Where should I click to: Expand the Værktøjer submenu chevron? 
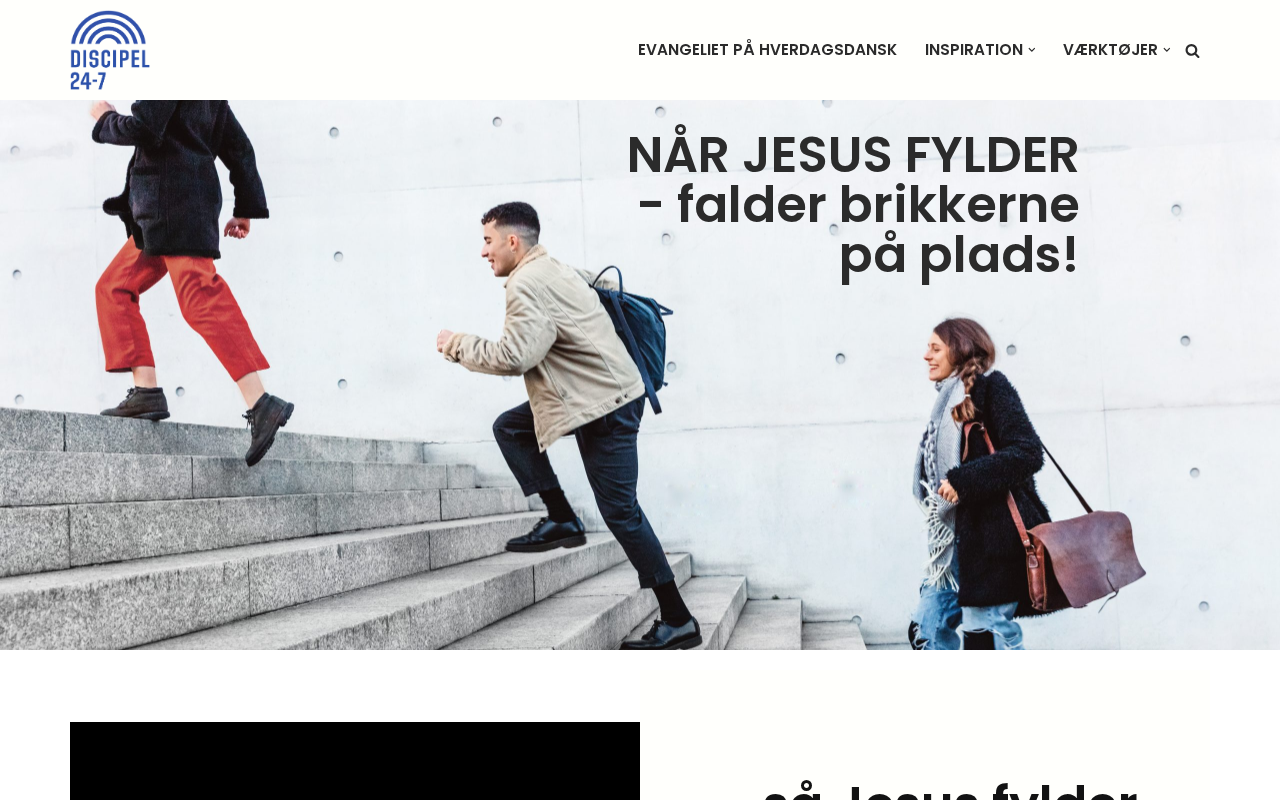coord(1167,50)
